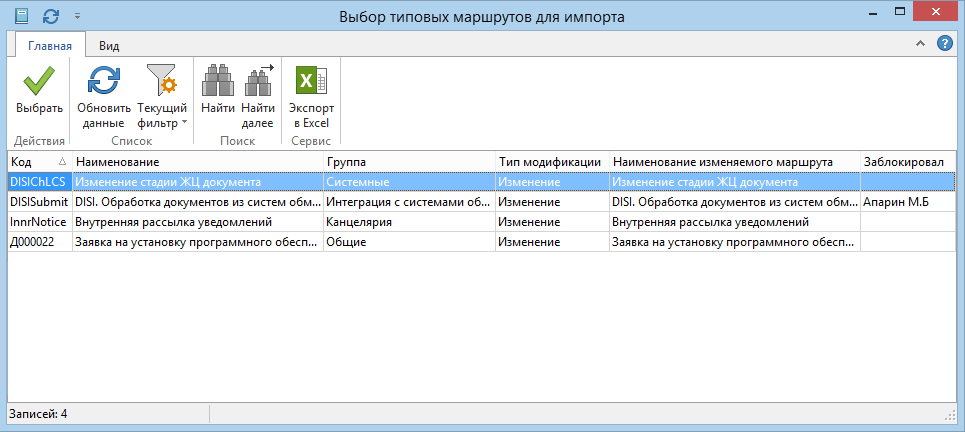
Task: Click the book icon in title bar
Action: point(22,16)
